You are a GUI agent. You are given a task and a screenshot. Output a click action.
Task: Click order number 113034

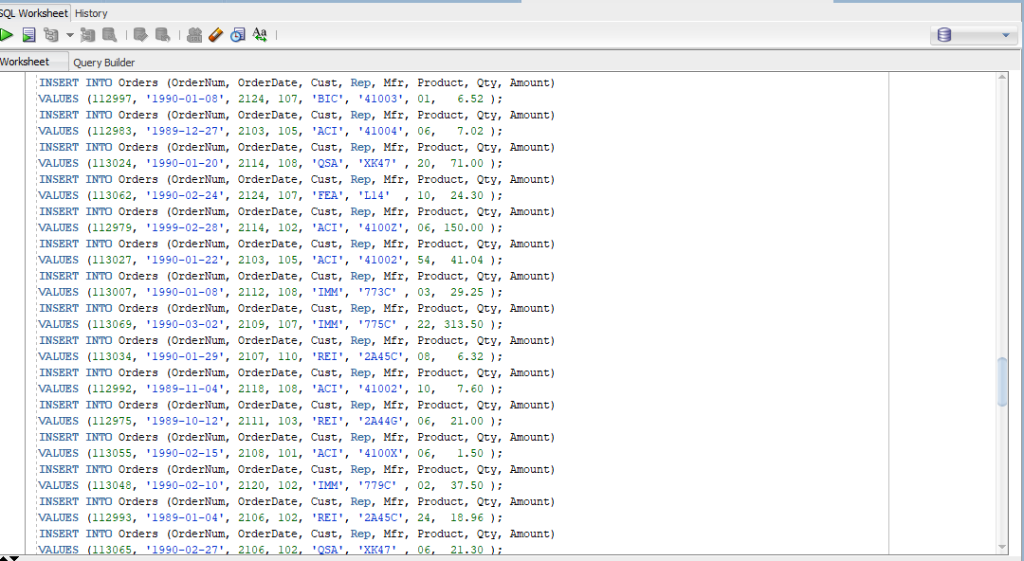(112, 357)
